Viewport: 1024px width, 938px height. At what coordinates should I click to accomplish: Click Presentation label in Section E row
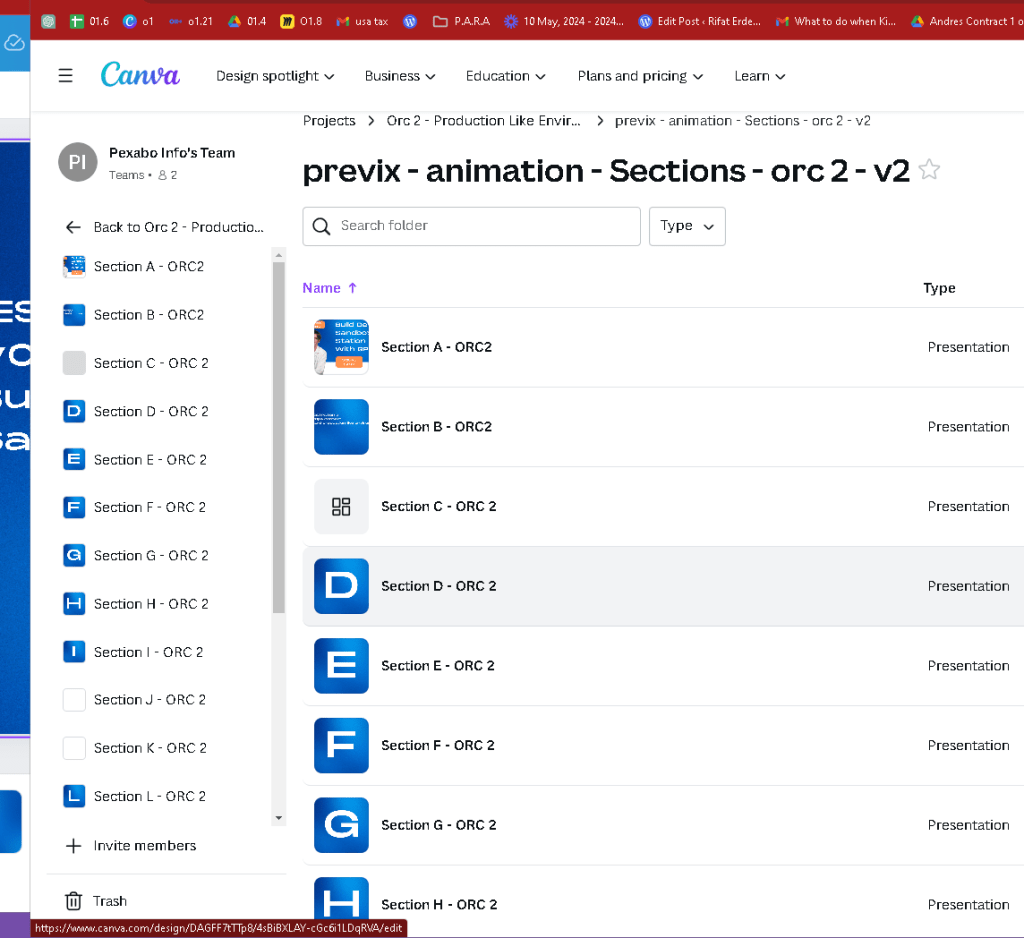[968, 666]
